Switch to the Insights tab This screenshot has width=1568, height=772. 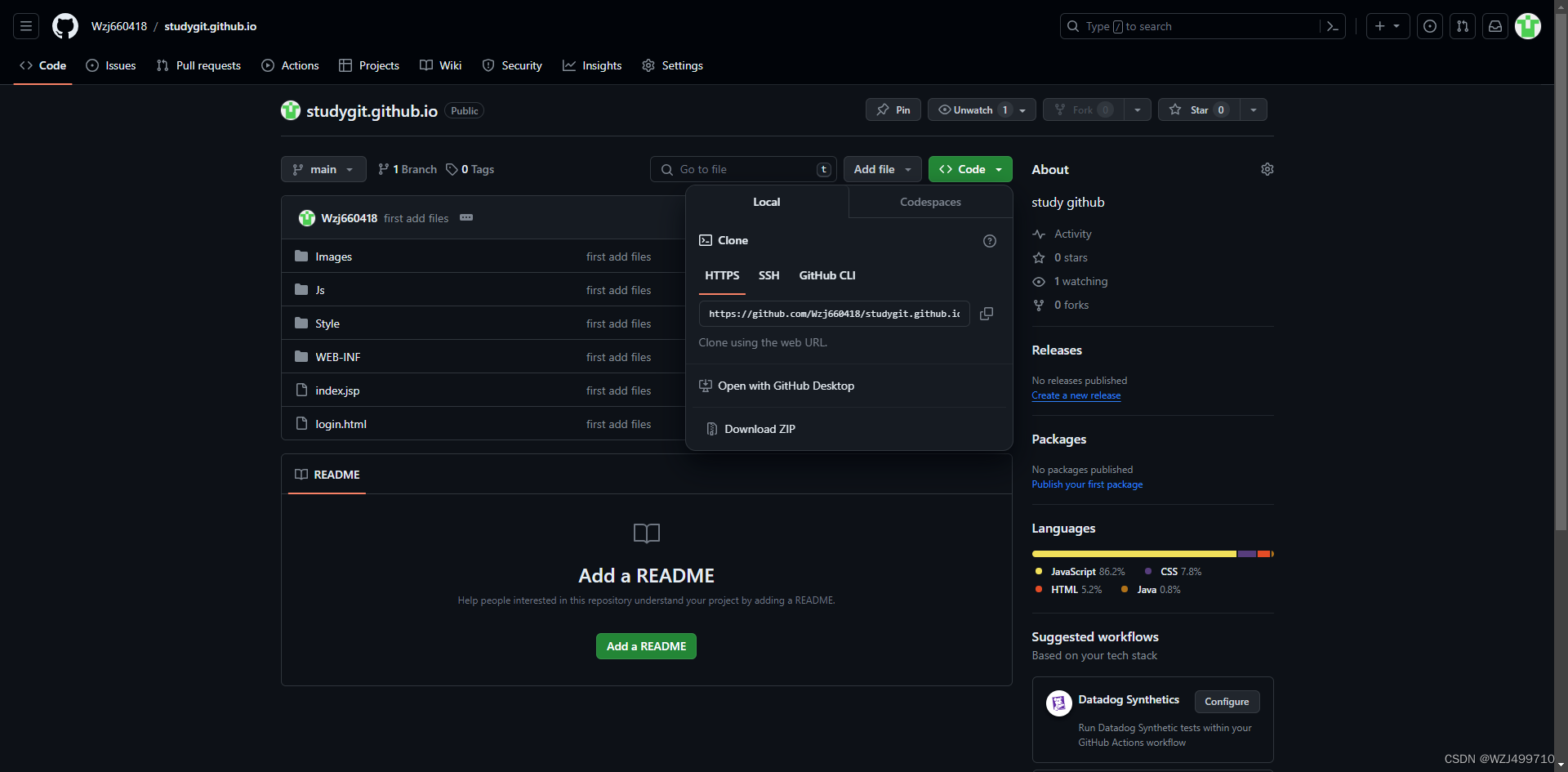(592, 65)
